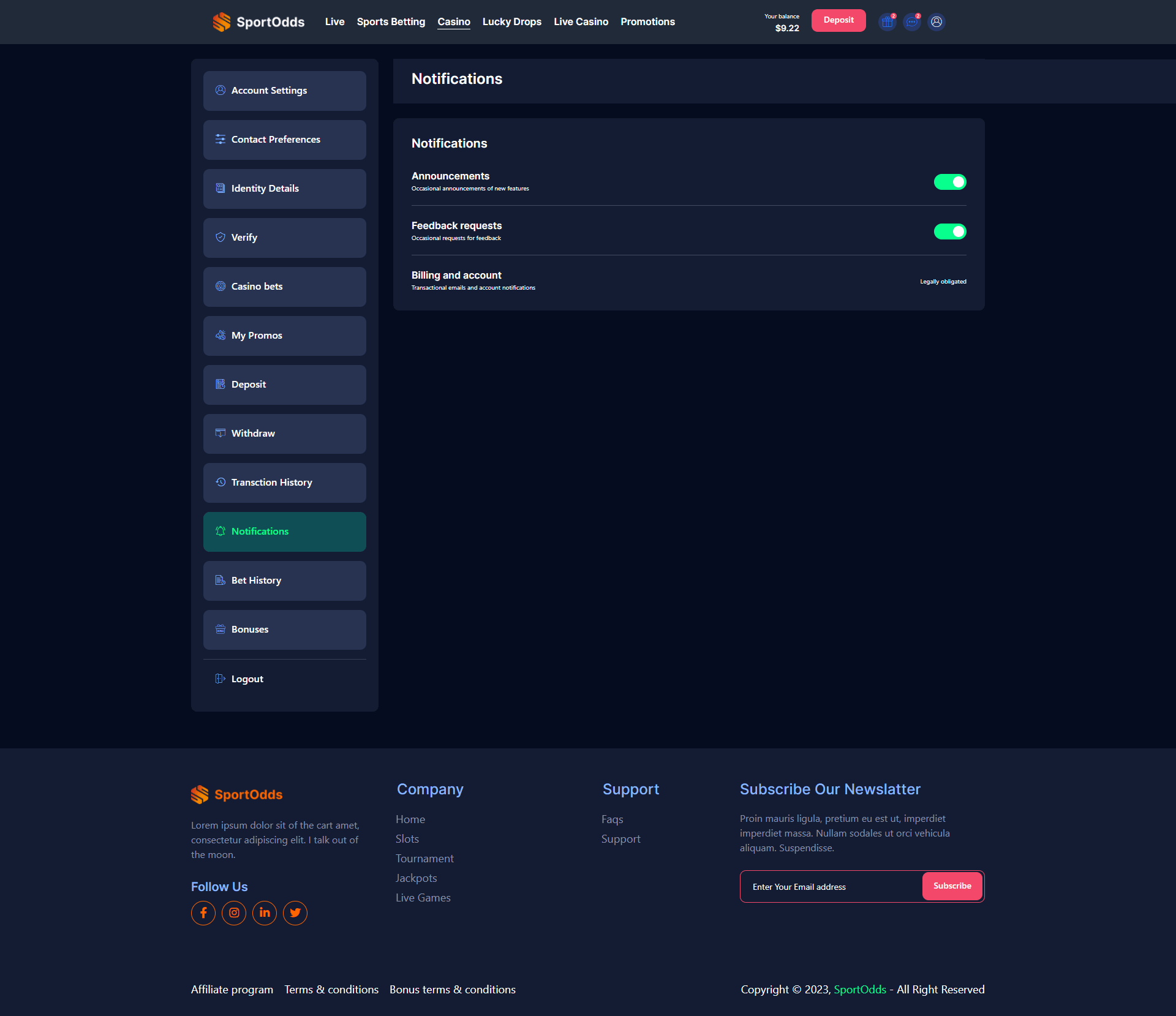The width and height of the screenshot is (1176, 1016).
Task: Open the Account Settings sidebar label
Action: tap(269, 90)
